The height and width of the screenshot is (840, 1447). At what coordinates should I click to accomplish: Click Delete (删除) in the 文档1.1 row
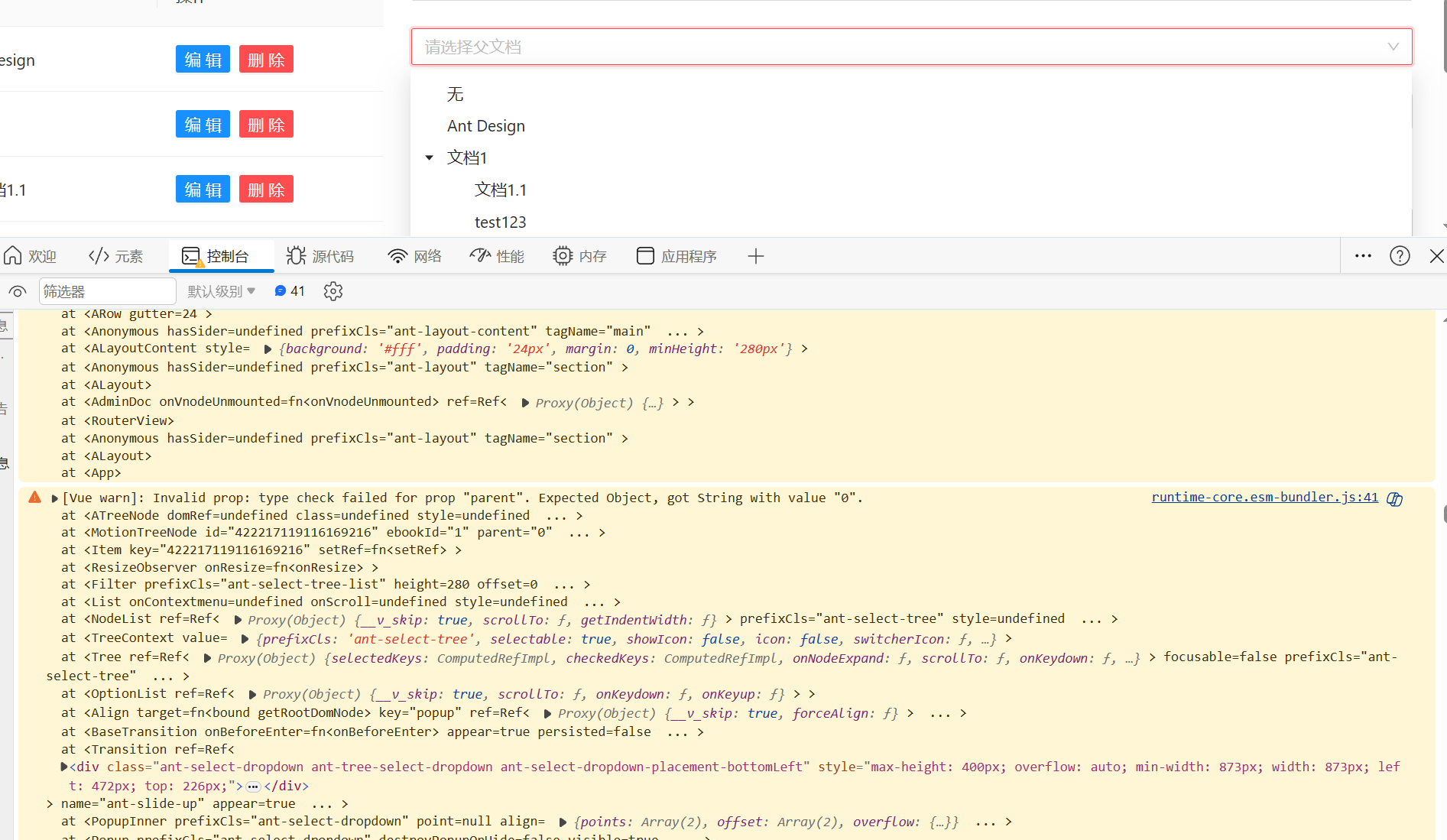point(266,190)
